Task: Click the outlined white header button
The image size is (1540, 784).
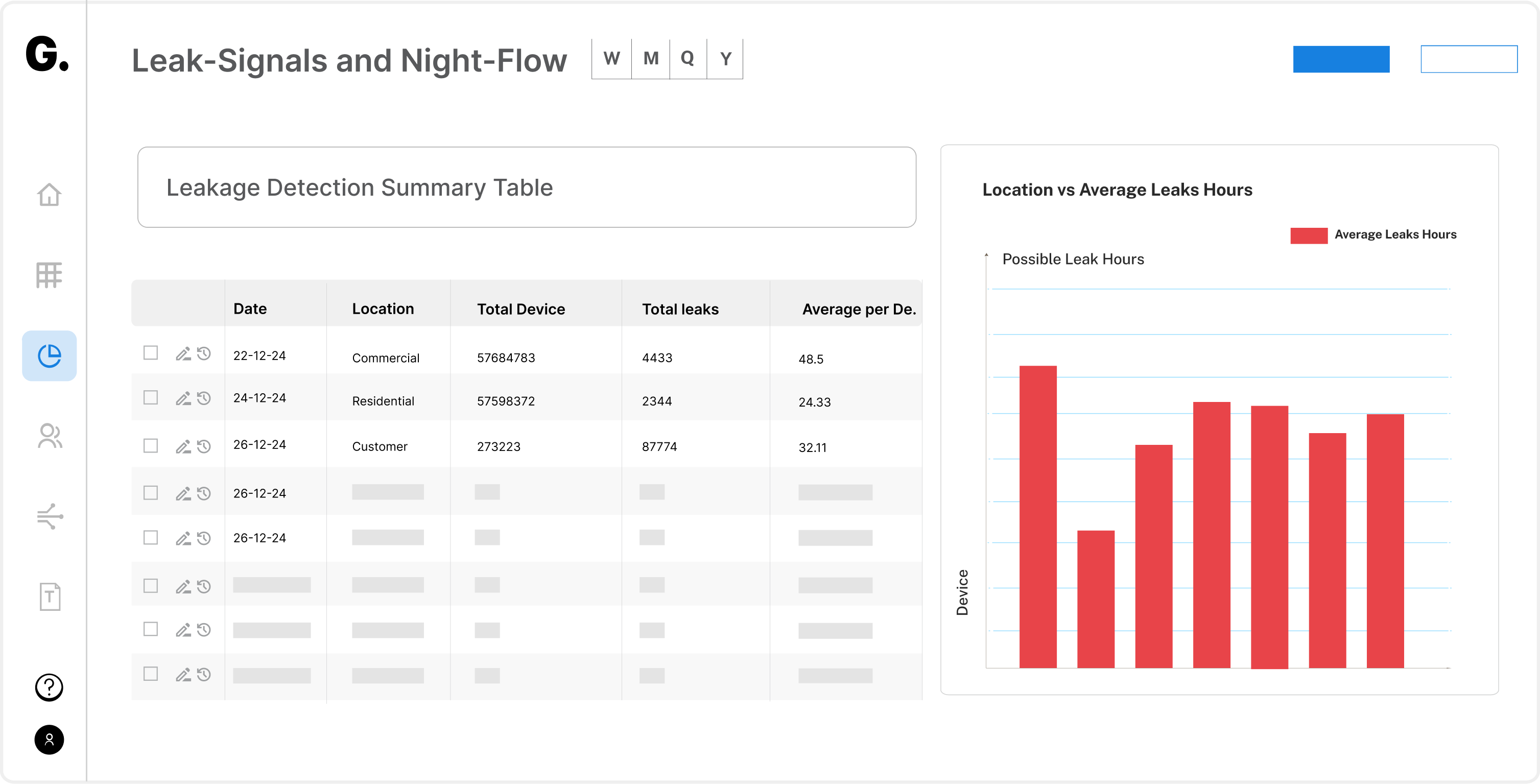Action: (x=1468, y=59)
